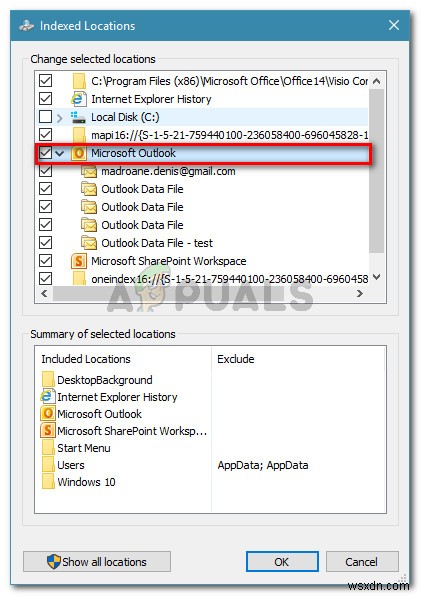Select DesktopBackground in the summary list
Image resolution: width=421 pixels, height=596 pixels.
[105, 380]
